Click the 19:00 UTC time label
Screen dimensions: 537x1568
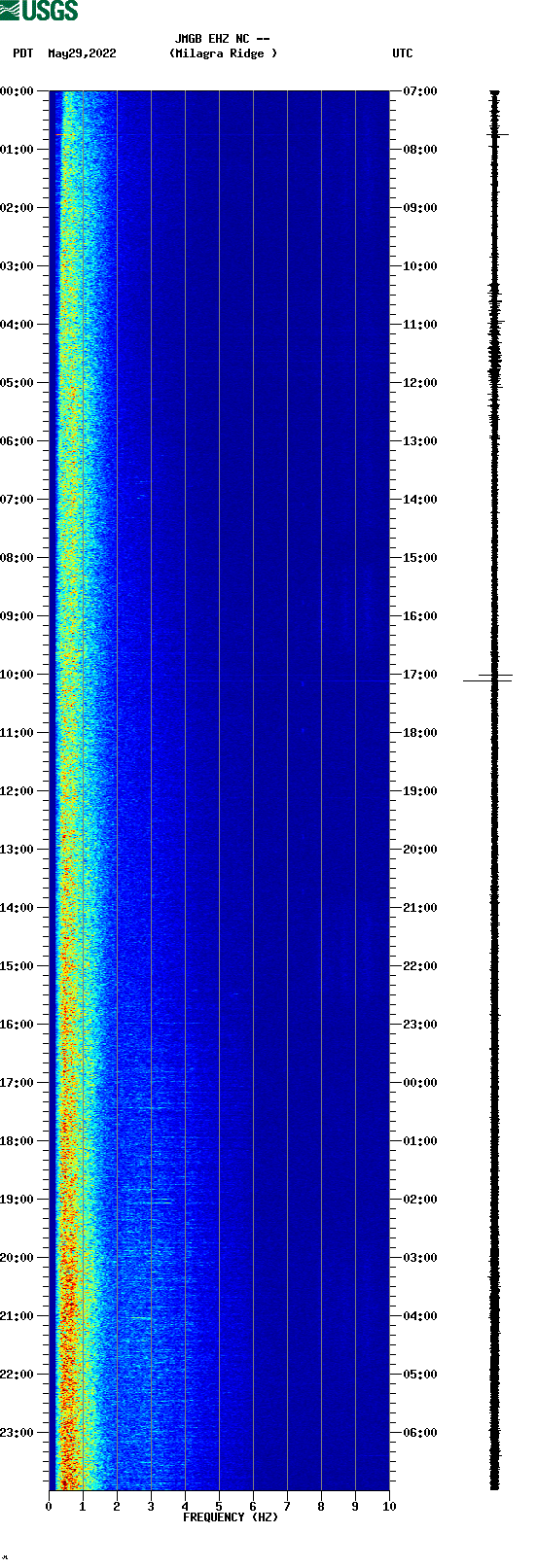click(420, 791)
